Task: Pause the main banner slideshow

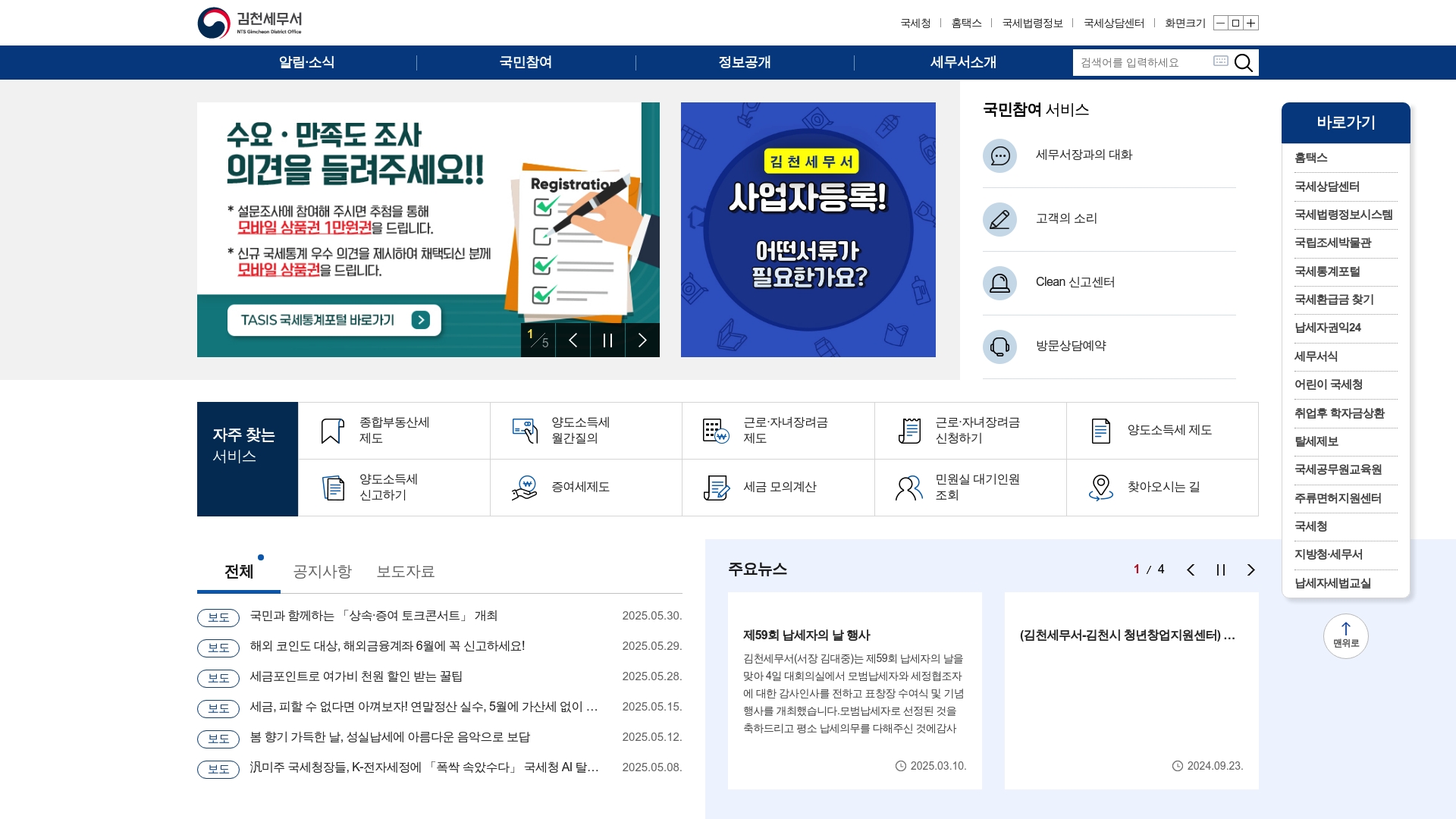Action: coord(608,340)
